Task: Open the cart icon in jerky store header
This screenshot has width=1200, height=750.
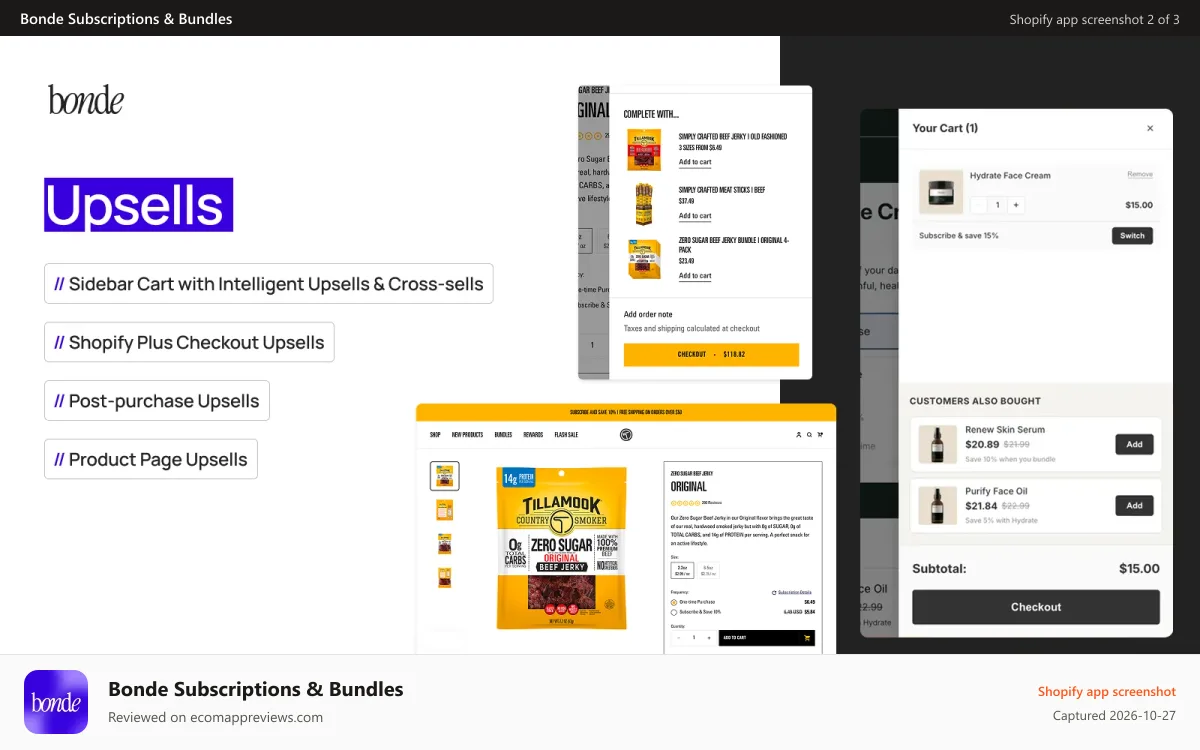Action: pos(820,435)
